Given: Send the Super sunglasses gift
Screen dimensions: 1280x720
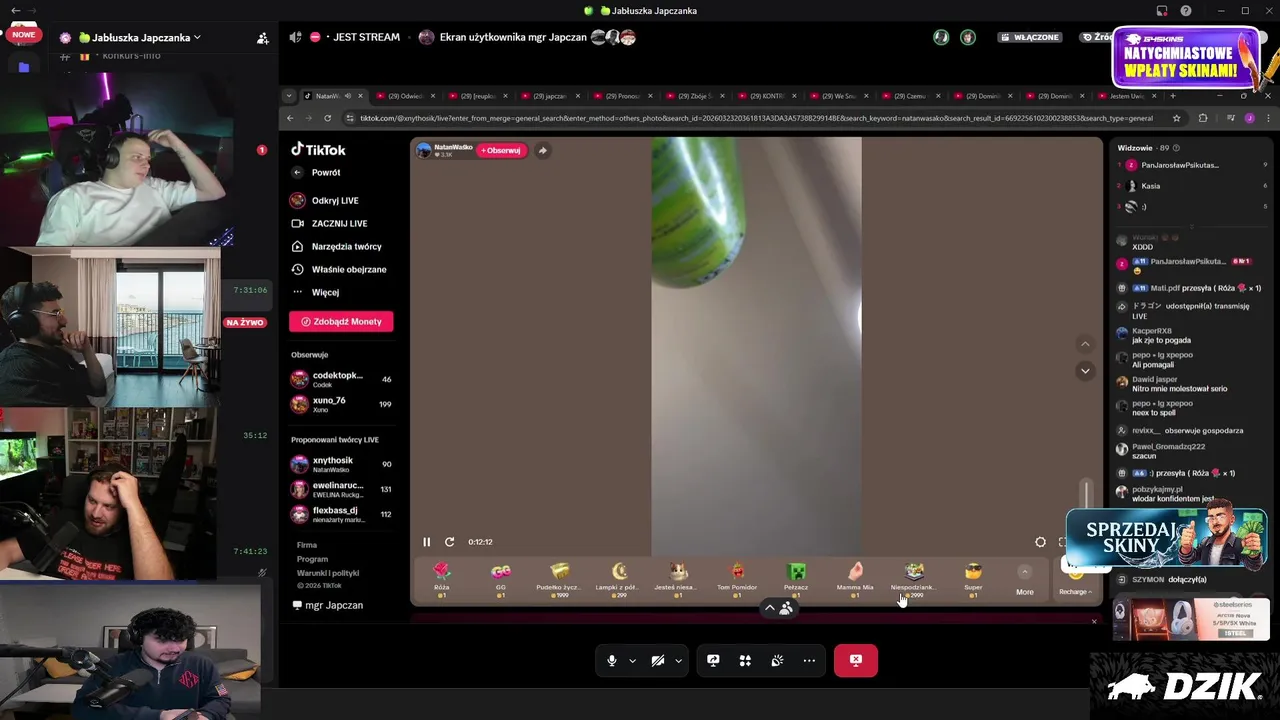Looking at the screenshot, I should pyautogui.click(x=973, y=580).
